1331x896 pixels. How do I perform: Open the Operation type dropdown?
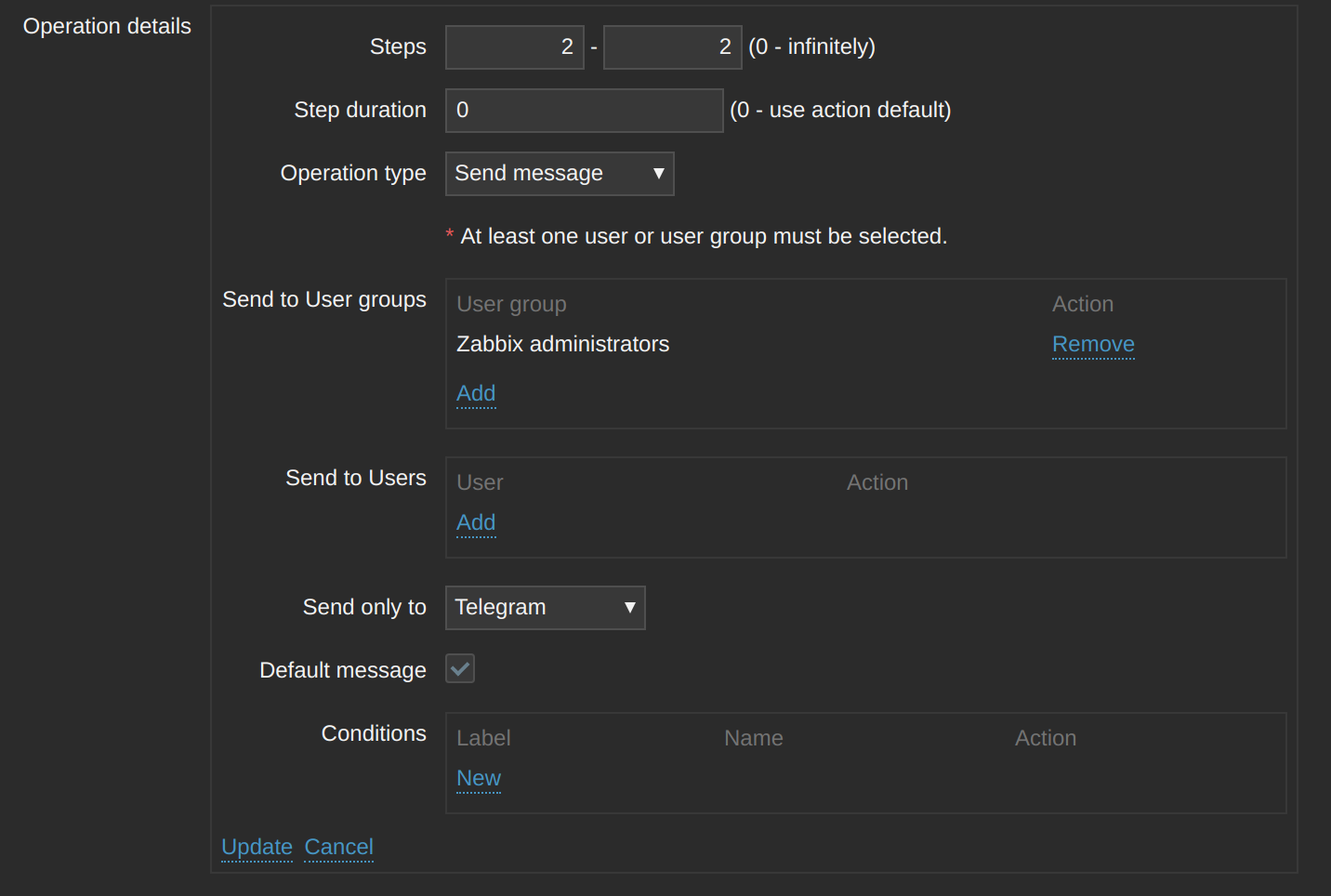(x=560, y=174)
